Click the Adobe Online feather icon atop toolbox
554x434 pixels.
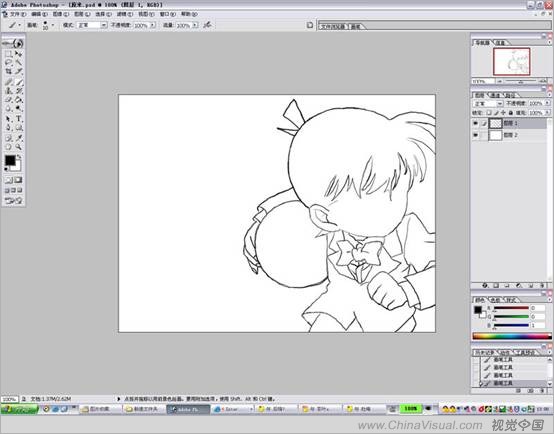(x=13, y=43)
